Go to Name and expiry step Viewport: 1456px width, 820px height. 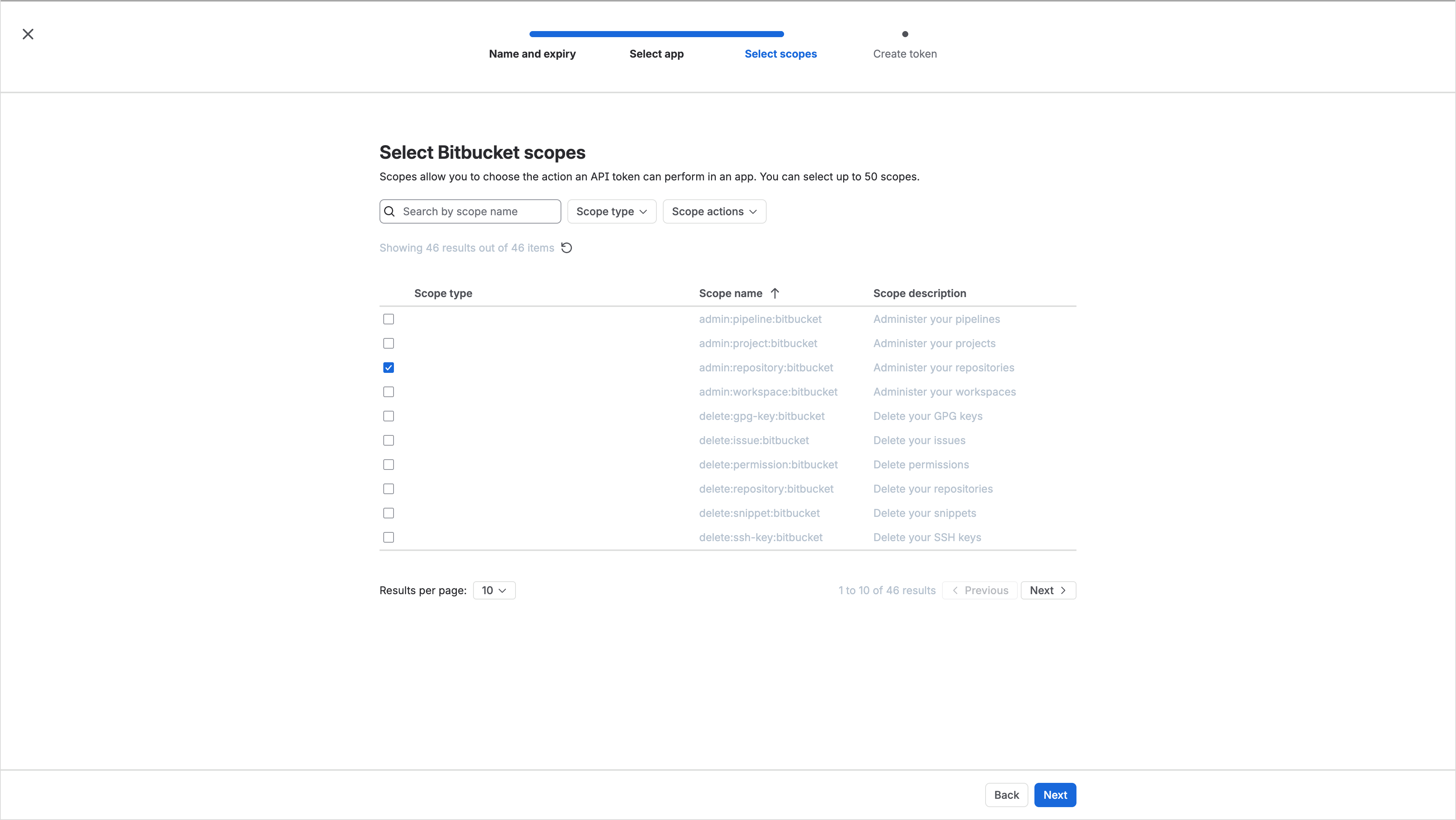click(532, 54)
